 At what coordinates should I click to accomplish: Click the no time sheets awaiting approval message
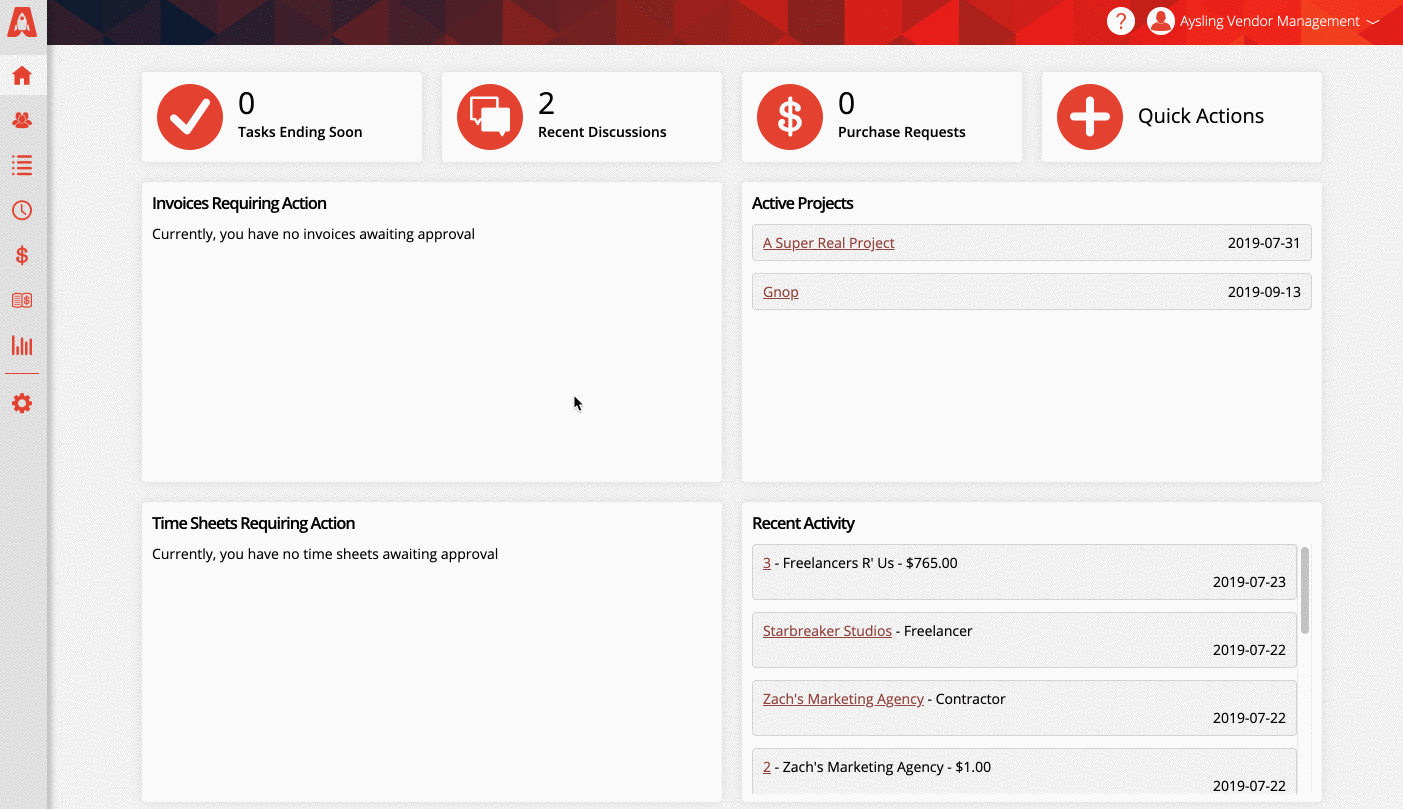(325, 554)
